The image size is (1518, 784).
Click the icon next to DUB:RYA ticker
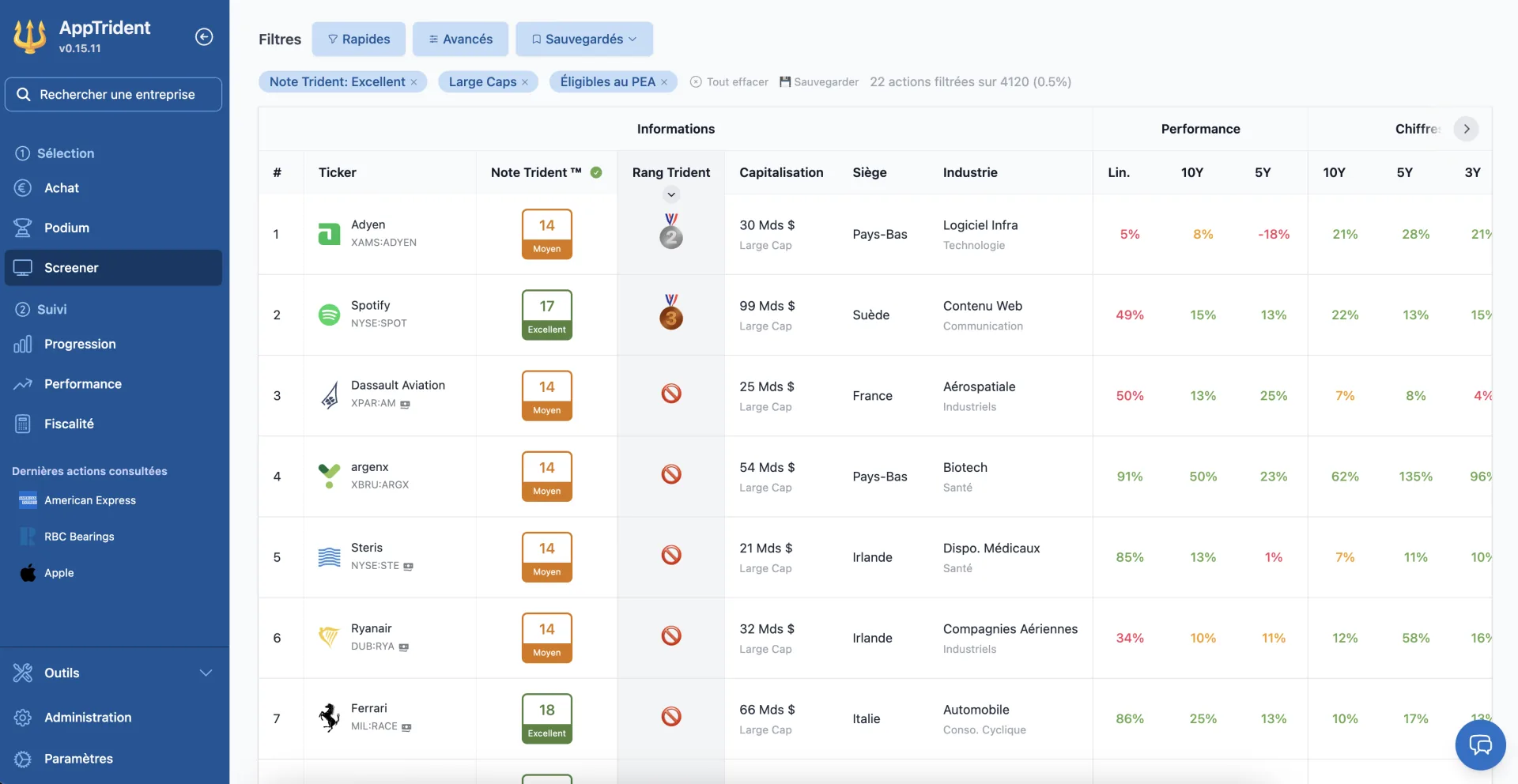404,647
